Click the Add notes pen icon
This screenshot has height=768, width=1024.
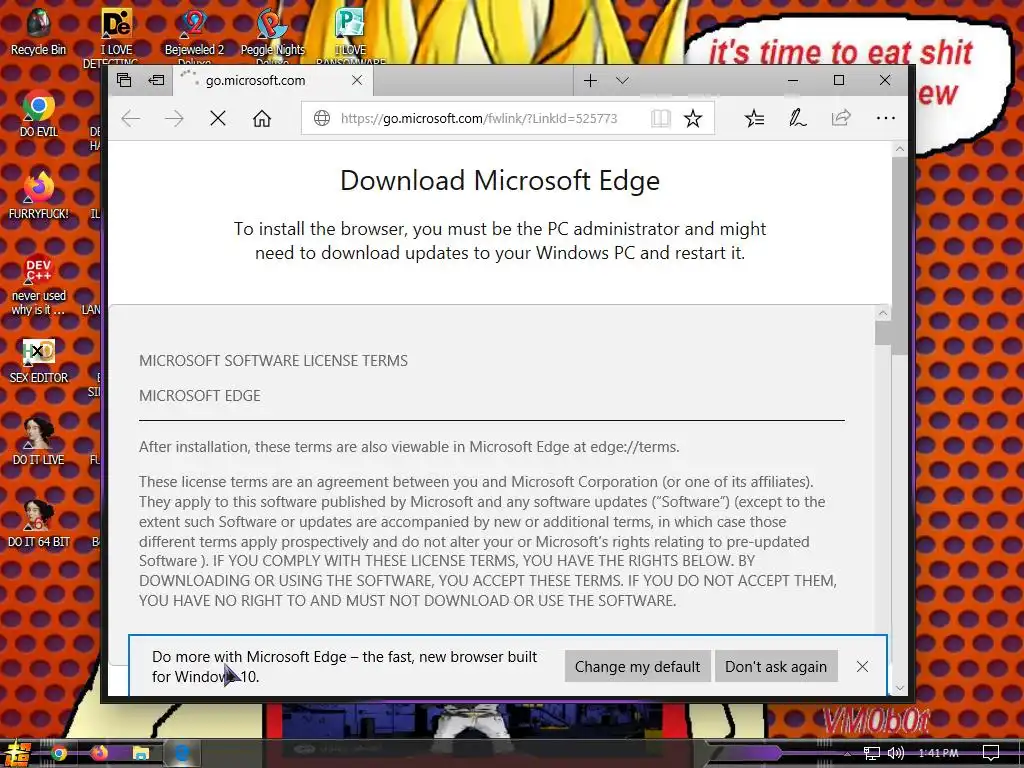click(x=797, y=118)
